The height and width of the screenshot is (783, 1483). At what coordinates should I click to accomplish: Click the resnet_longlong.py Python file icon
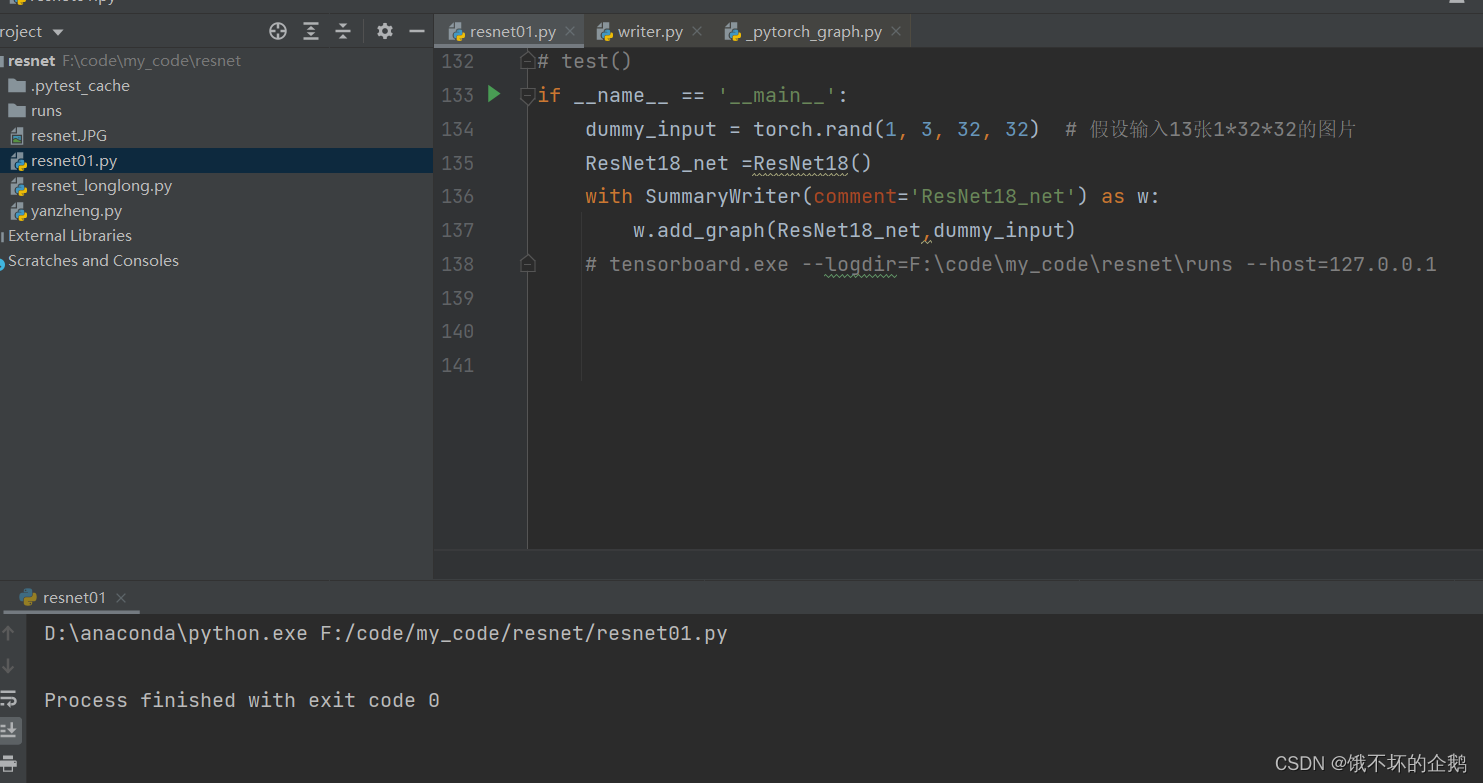(x=17, y=186)
